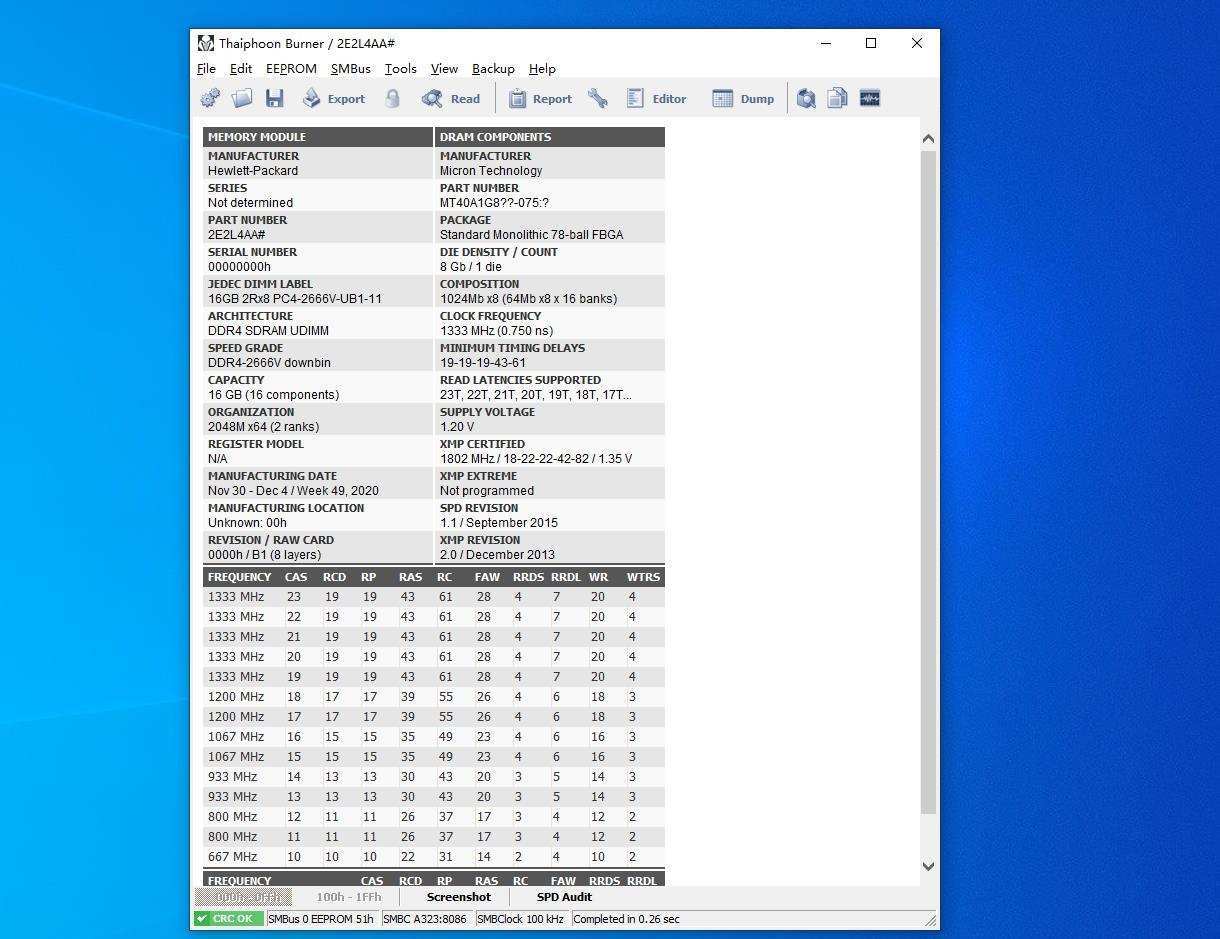Open the Editor from the toolbar
The image size is (1220, 939).
(657, 98)
